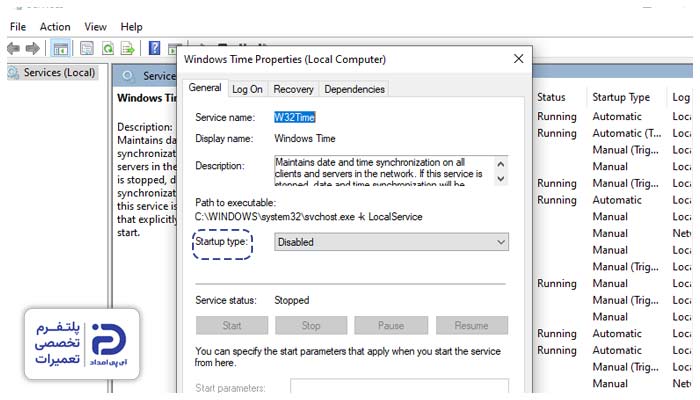The width and height of the screenshot is (700, 400).
Task: Click the svchost.exe executable path text
Action: coord(308,217)
